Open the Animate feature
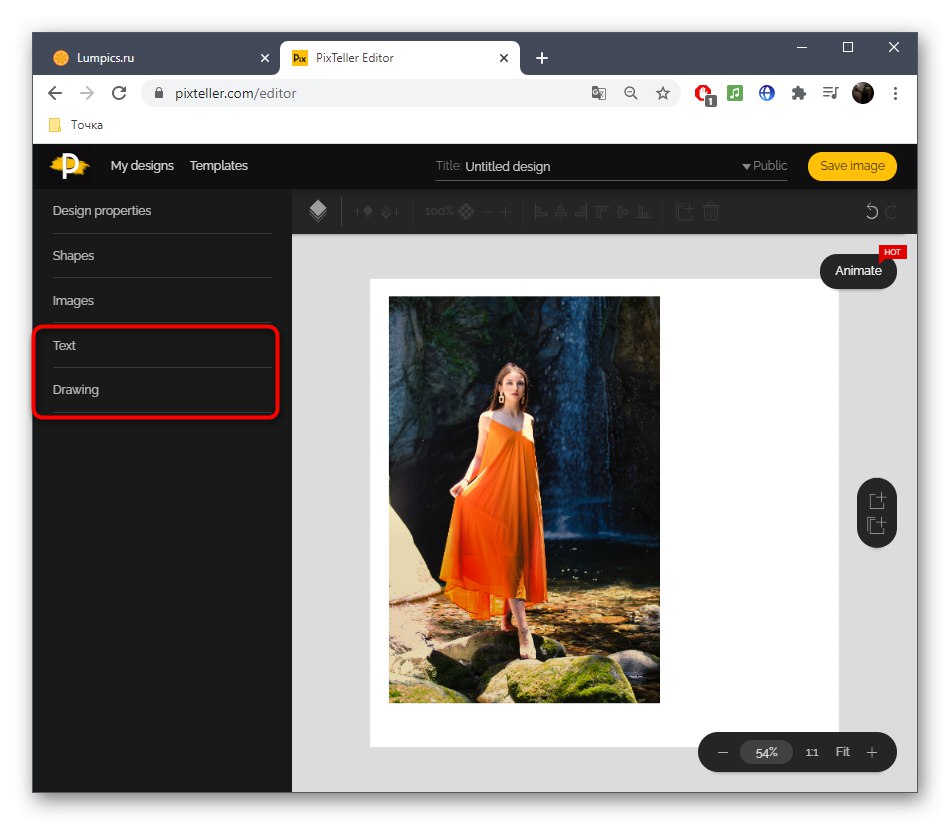This screenshot has height=825, width=950. (857, 271)
